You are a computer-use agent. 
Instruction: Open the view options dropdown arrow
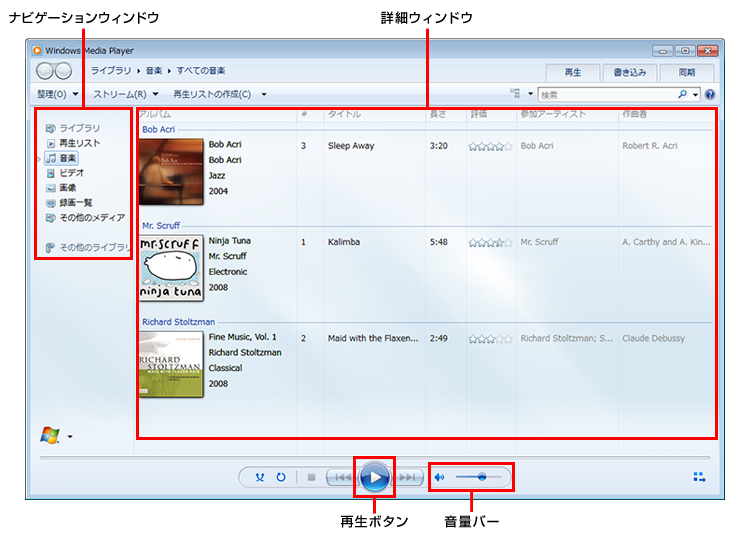530,94
